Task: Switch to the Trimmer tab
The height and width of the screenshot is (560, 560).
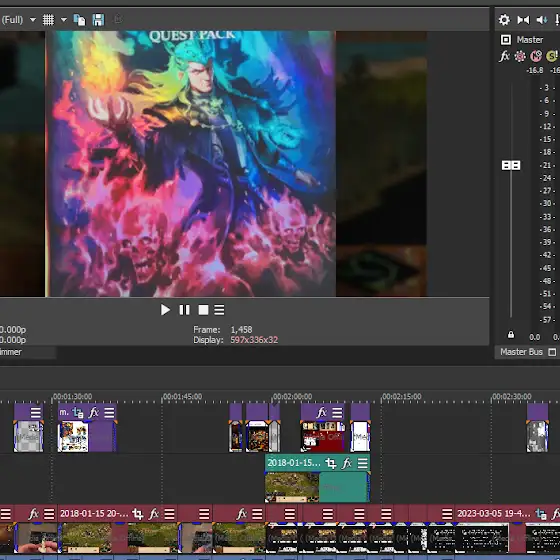Action: pos(11,352)
